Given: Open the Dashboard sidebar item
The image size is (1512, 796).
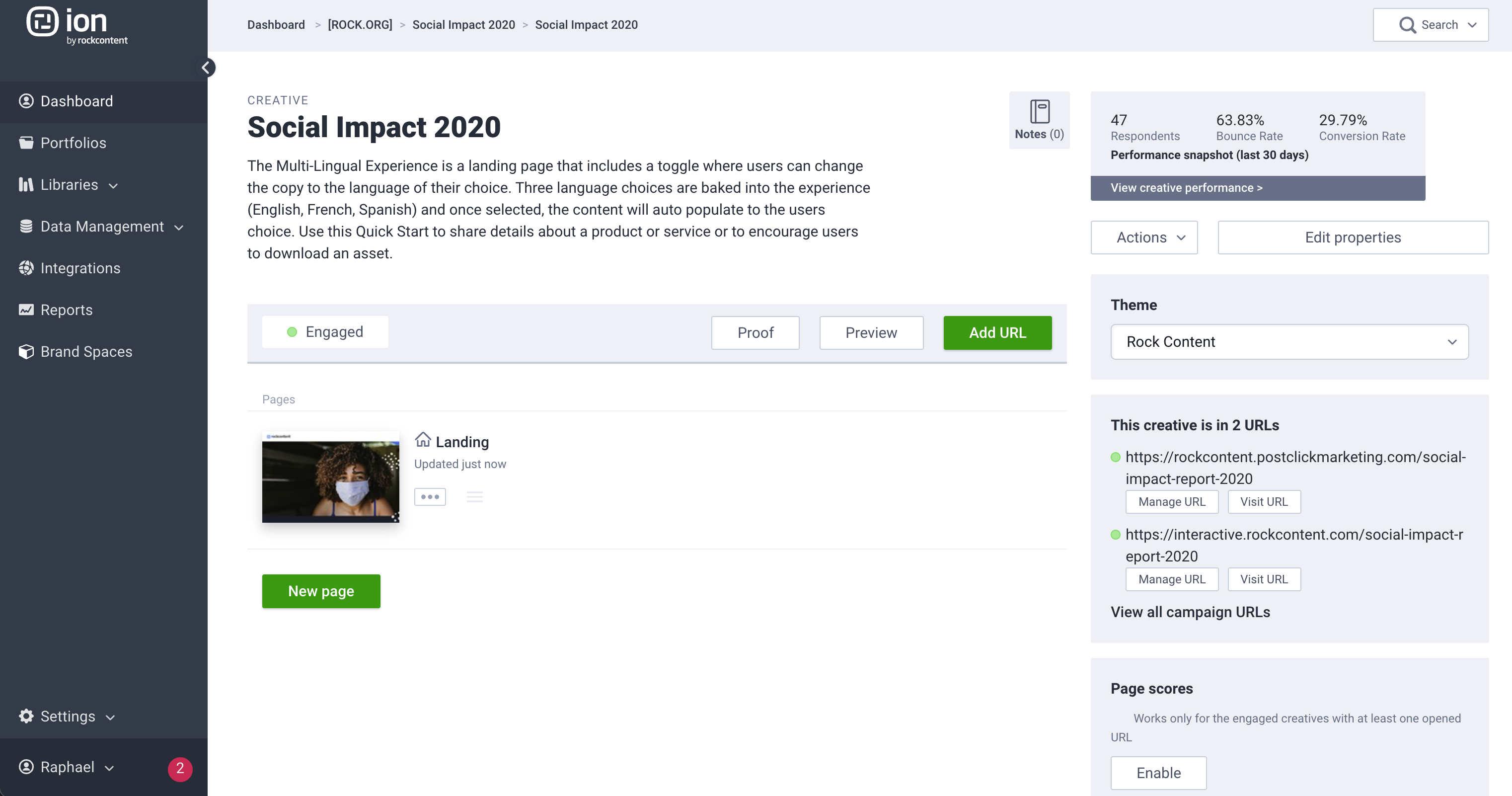Looking at the screenshot, I should click(76, 101).
